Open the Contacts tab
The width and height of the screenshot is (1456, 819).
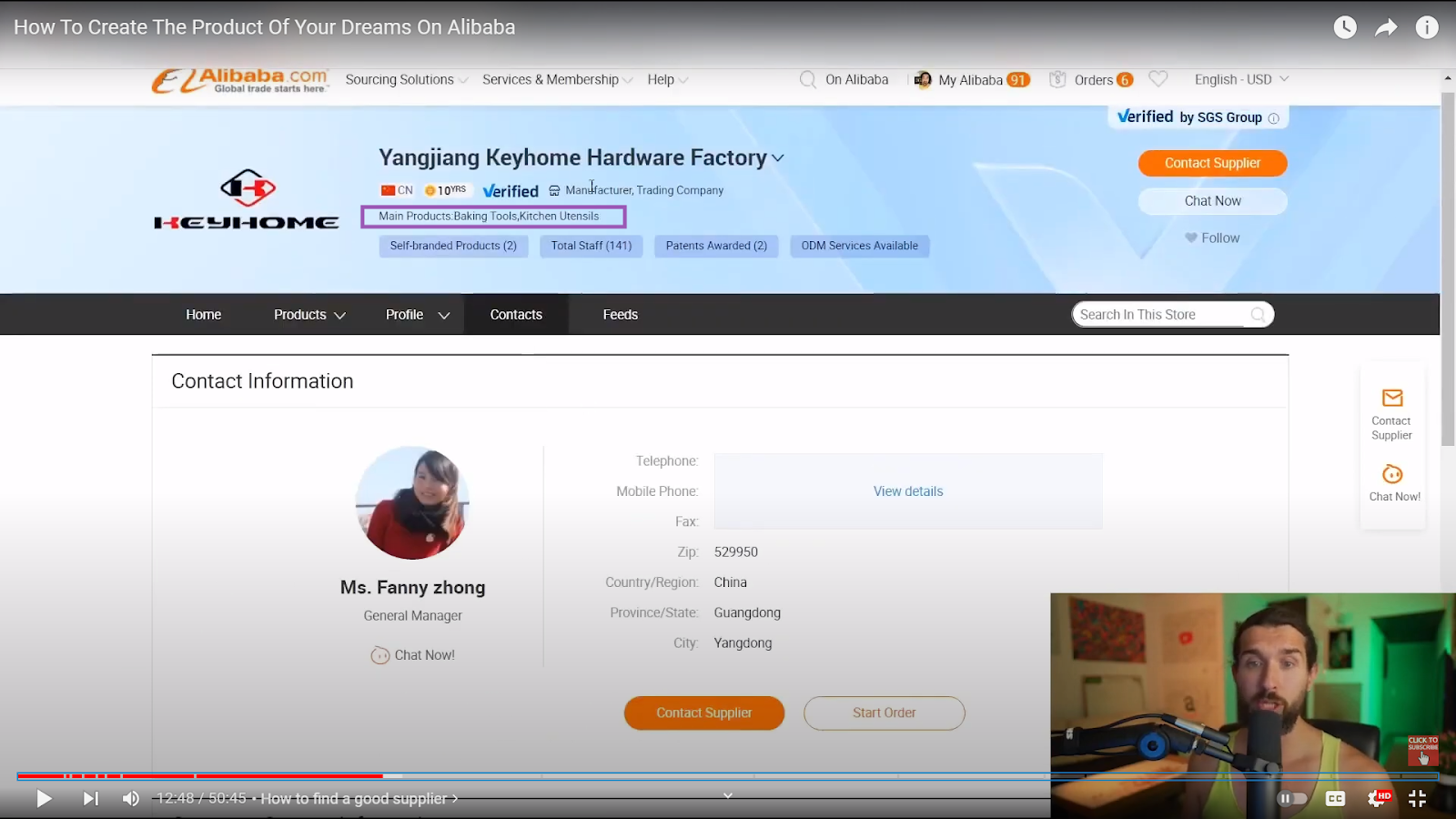(x=516, y=315)
